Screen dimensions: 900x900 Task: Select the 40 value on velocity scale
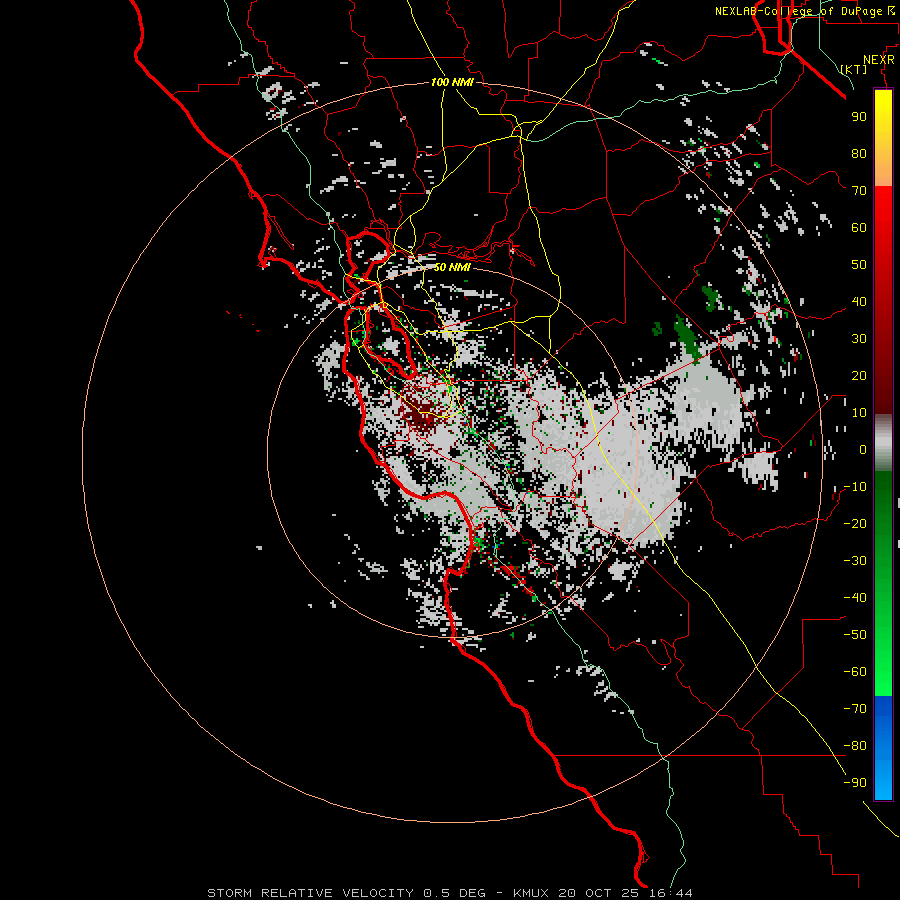[x=859, y=301]
